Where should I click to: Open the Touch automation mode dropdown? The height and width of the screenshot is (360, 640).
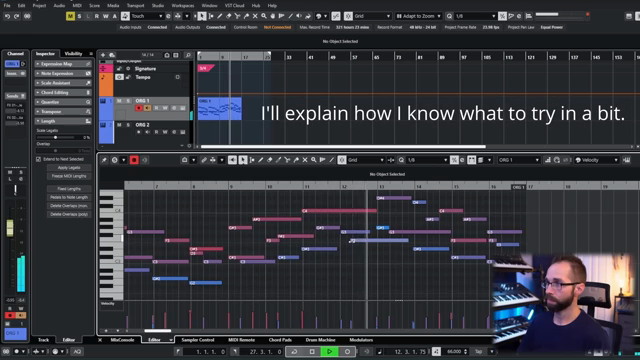[147, 16]
